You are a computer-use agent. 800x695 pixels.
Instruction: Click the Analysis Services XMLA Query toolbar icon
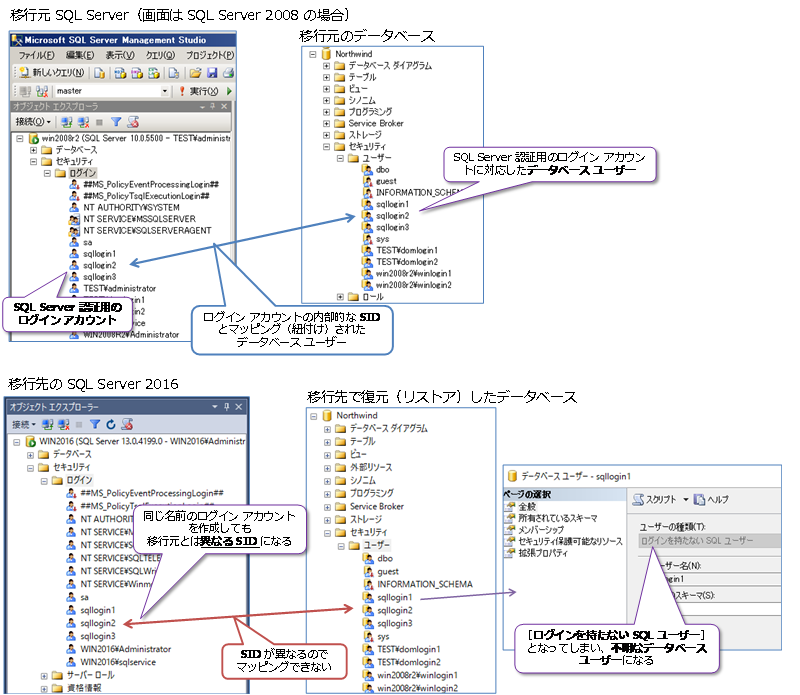tap(154, 73)
